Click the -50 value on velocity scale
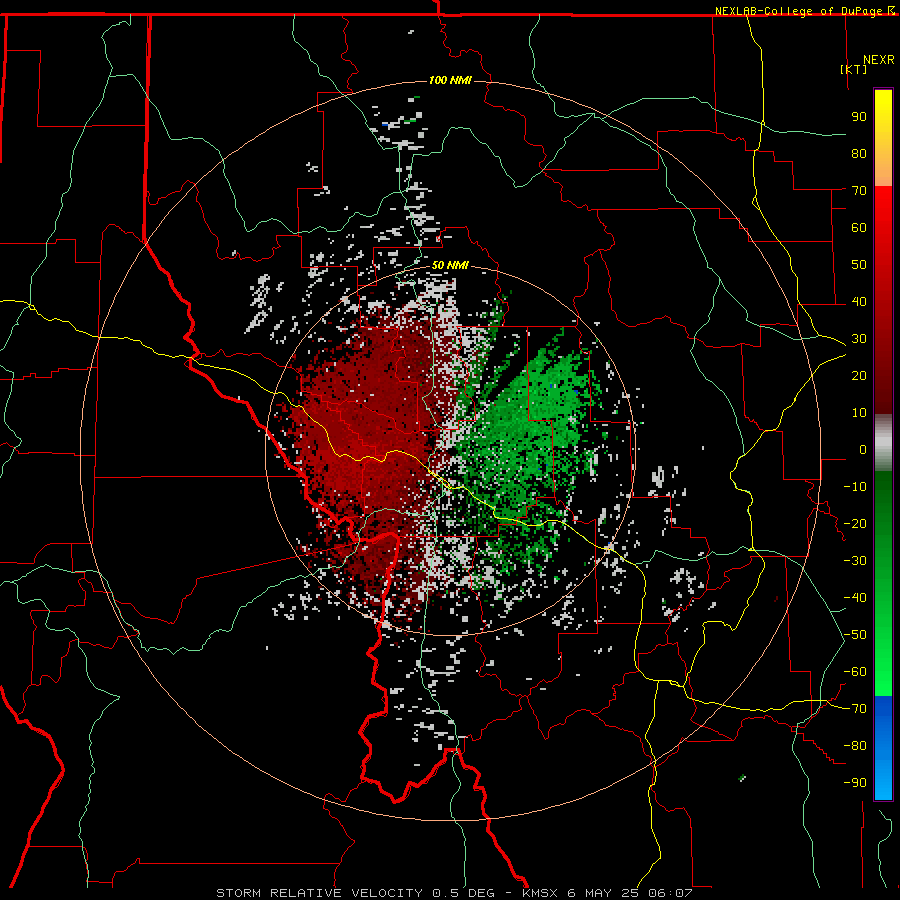900x900 pixels. click(x=855, y=635)
